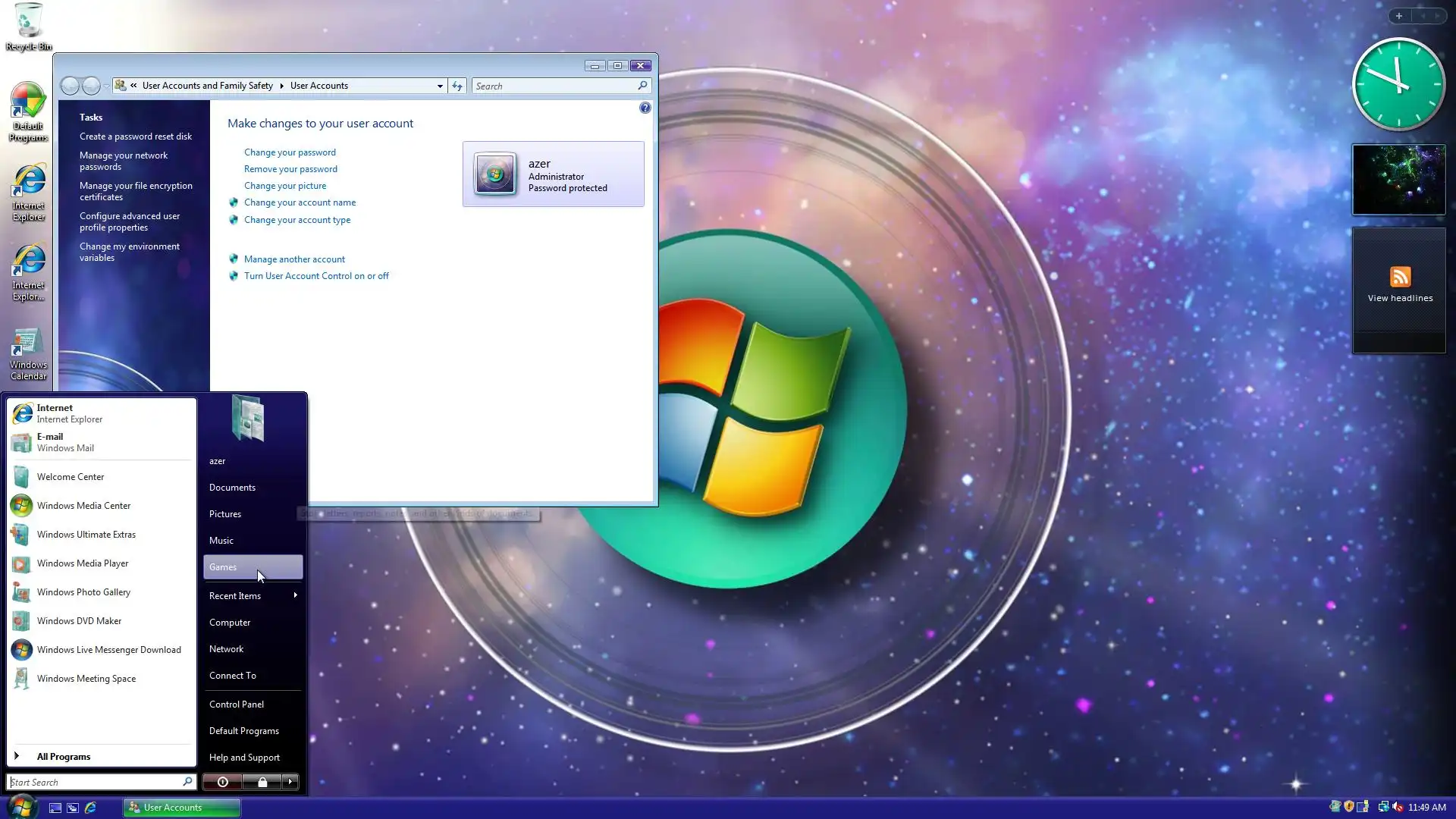Click the lock button in Start menu

click(262, 782)
